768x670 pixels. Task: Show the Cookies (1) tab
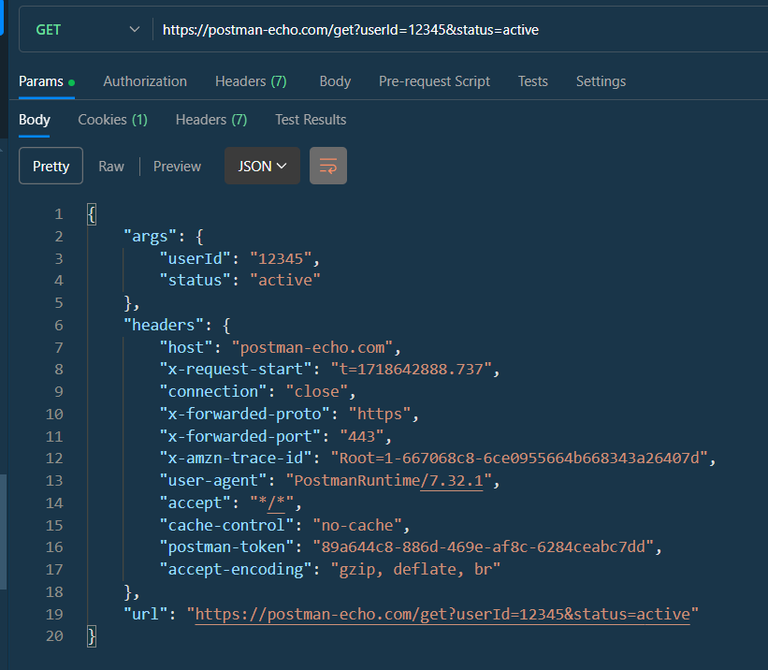click(113, 119)
